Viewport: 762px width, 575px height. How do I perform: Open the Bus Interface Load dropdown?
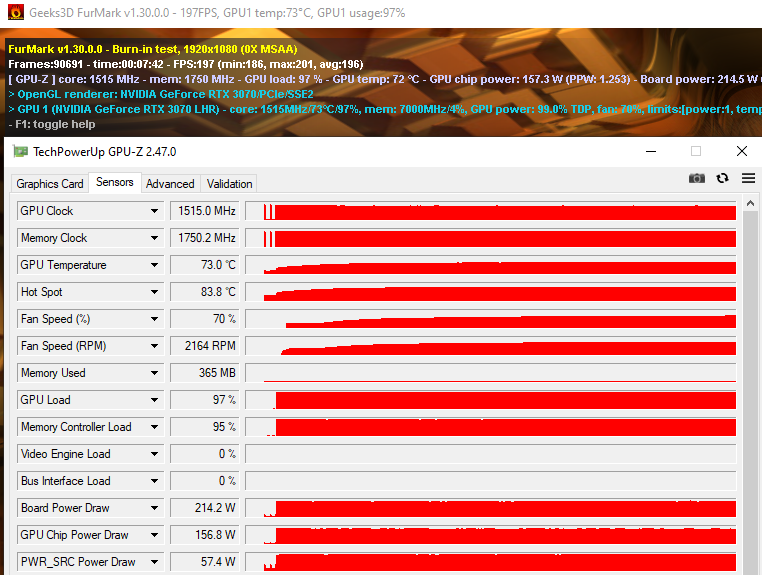coord(154,481)
